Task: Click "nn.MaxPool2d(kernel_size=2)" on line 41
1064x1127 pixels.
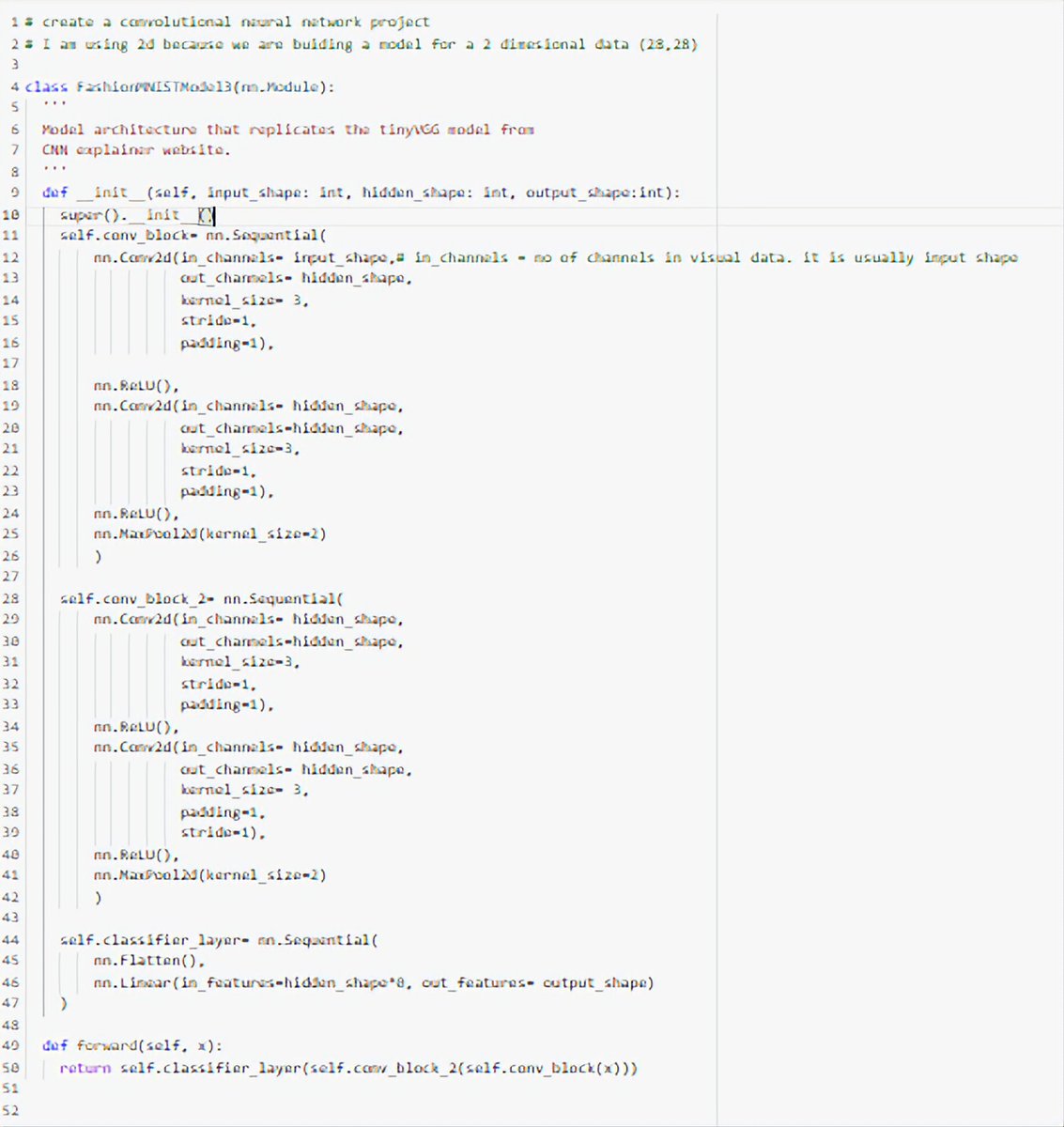Action: (210, 875)
